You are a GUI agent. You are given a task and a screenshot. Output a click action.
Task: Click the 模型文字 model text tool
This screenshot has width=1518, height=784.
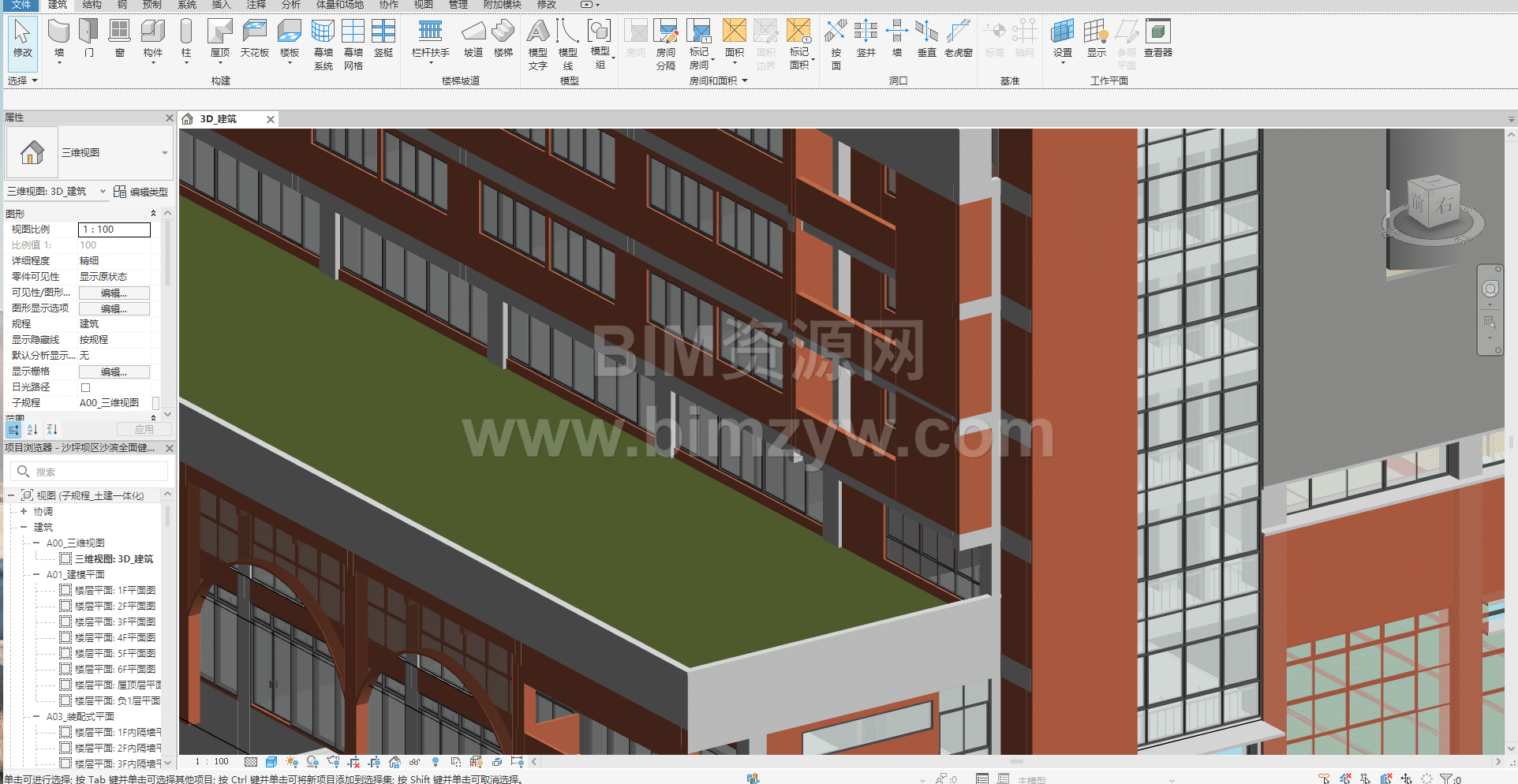(538, 45)
